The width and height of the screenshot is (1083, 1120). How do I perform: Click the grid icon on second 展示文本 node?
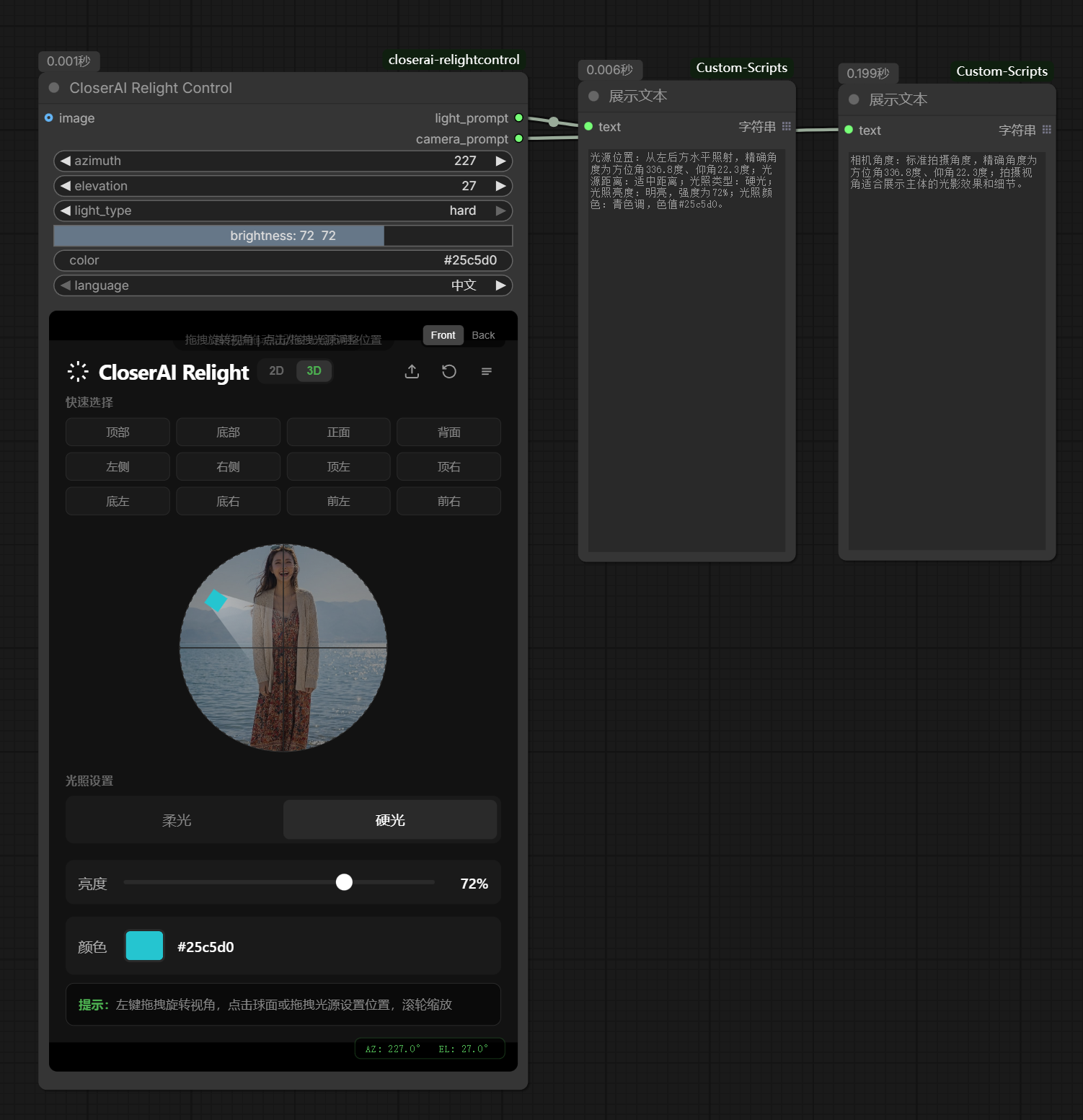tap(1047, 130)
